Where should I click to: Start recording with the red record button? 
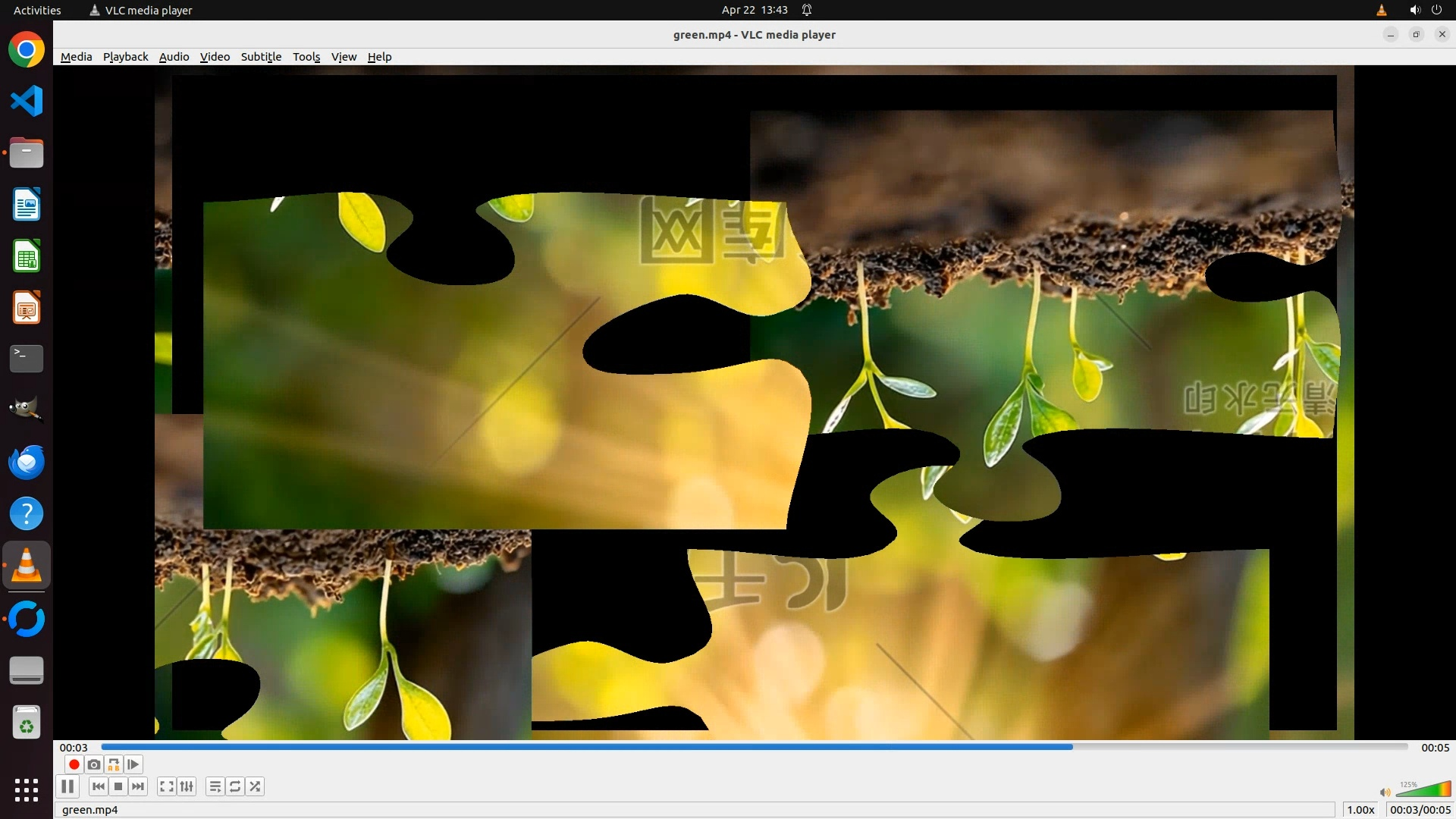pos(74,764)
